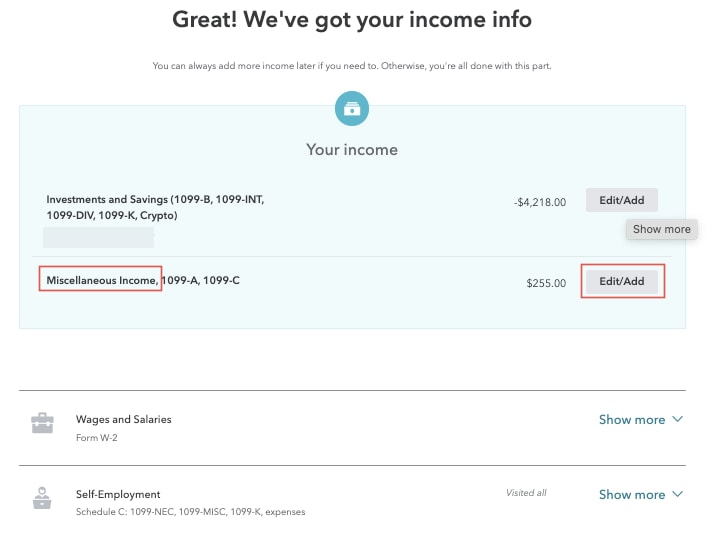Click Investments and Savings label text
The image size is (717, 536).
pyautogui.click(x=155, y=207)
